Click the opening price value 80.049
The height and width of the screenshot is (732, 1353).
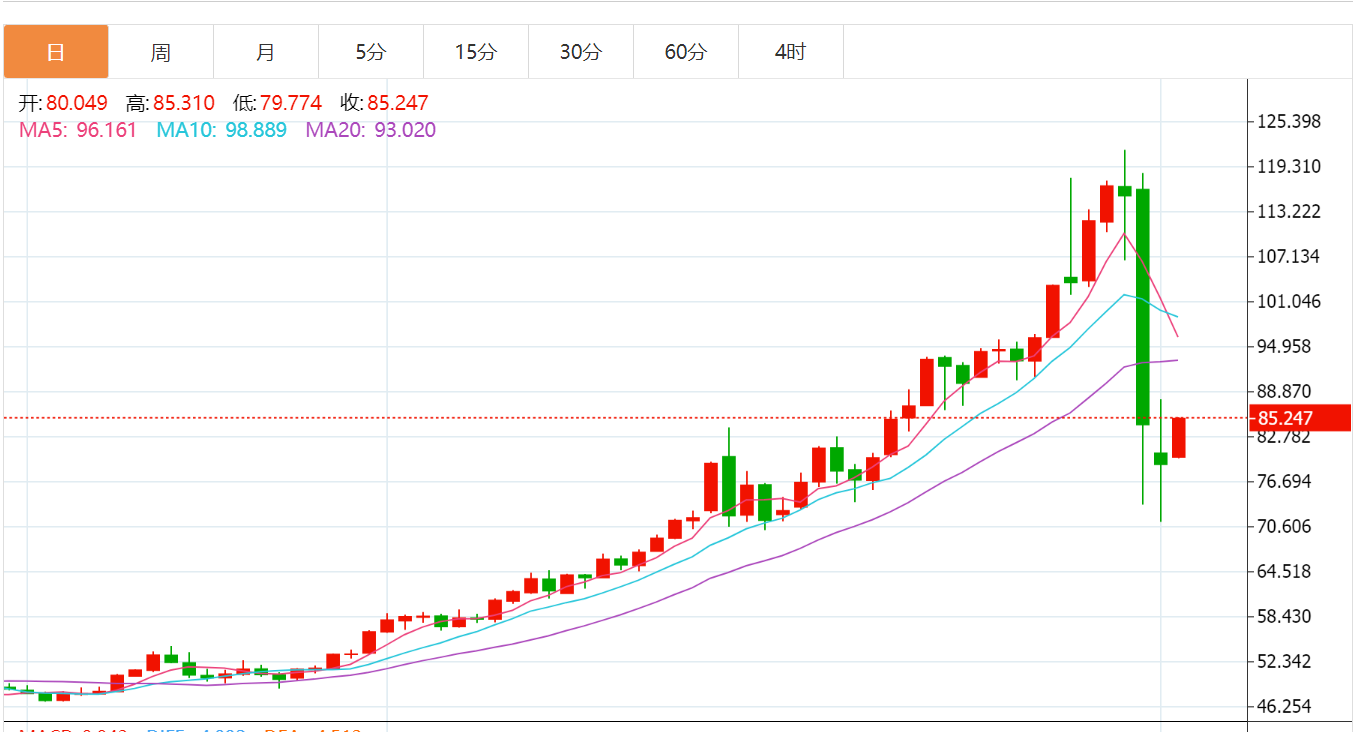77,103
